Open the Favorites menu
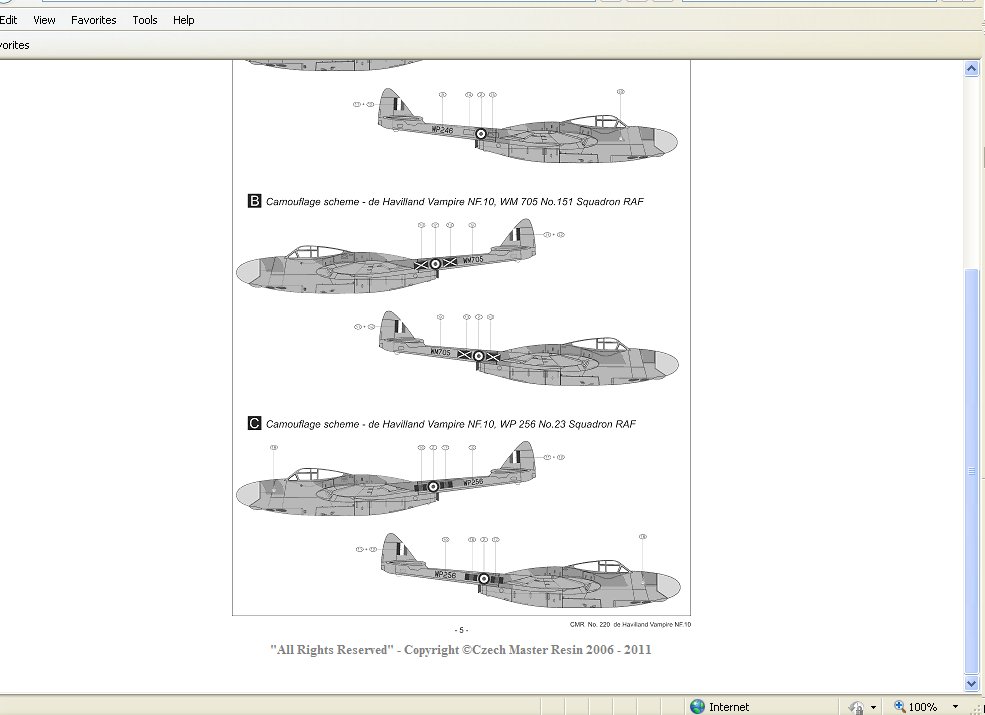985x715 pixels. point(93,20)
